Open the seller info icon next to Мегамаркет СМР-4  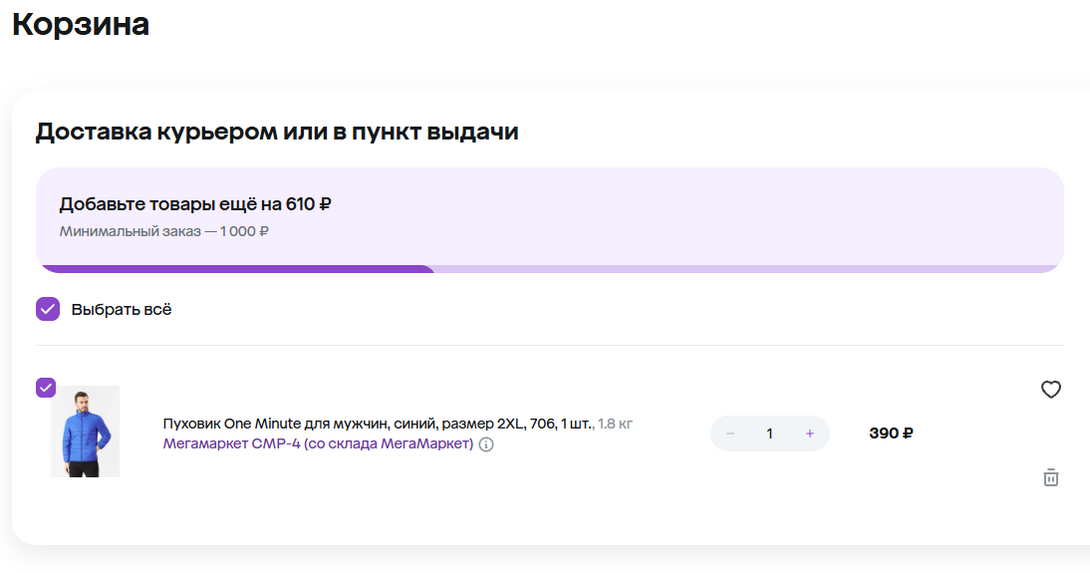click(x=486, y=444)
